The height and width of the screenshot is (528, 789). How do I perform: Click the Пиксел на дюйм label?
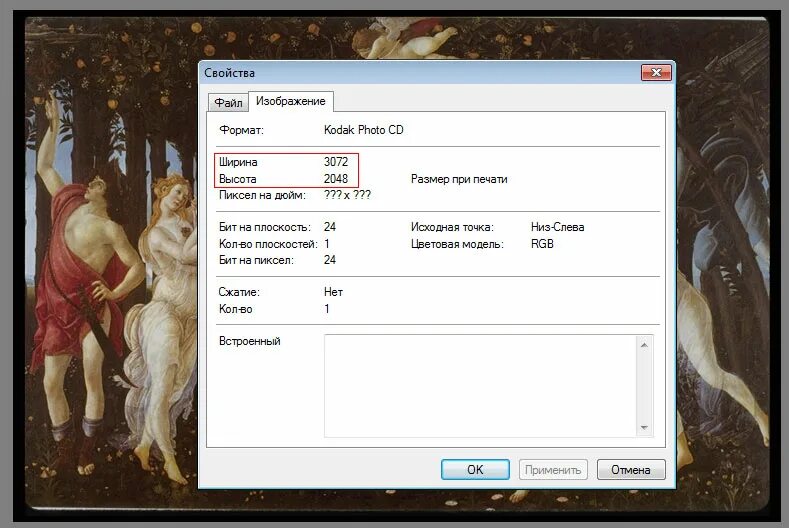click(262, 195)
